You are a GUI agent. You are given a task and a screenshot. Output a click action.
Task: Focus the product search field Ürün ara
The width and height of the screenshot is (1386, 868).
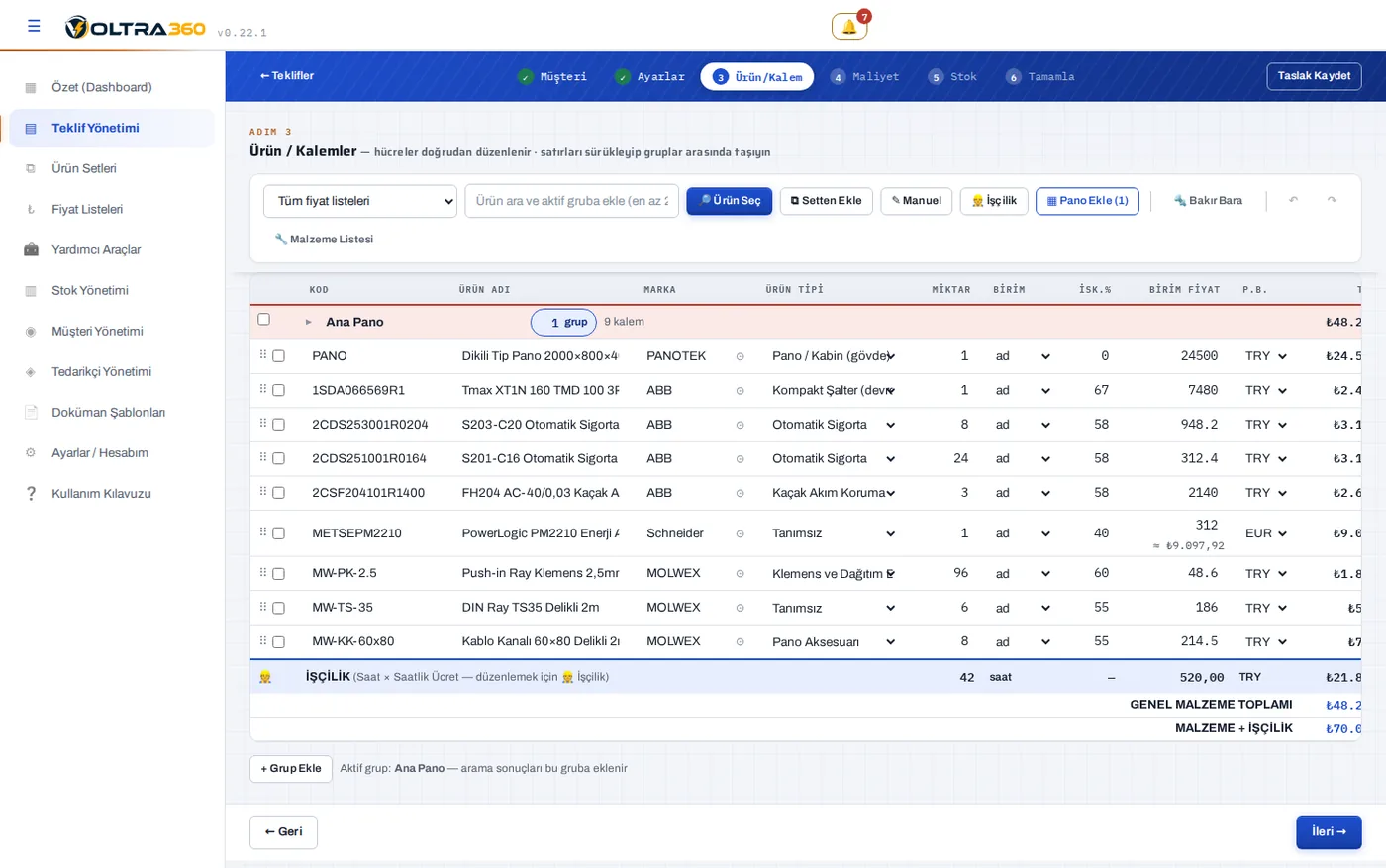[572, 201]
